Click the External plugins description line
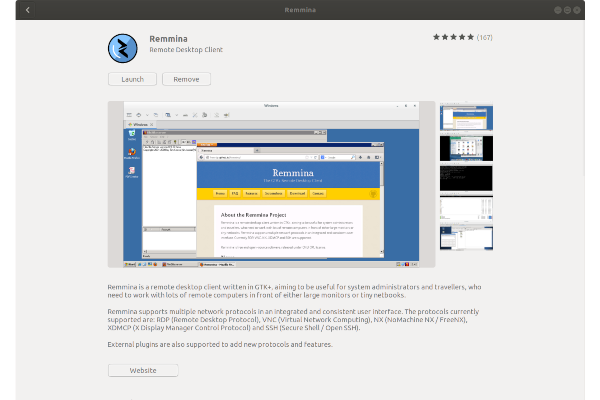The width and height of the screenshot is (600, 400). (234, 344)
